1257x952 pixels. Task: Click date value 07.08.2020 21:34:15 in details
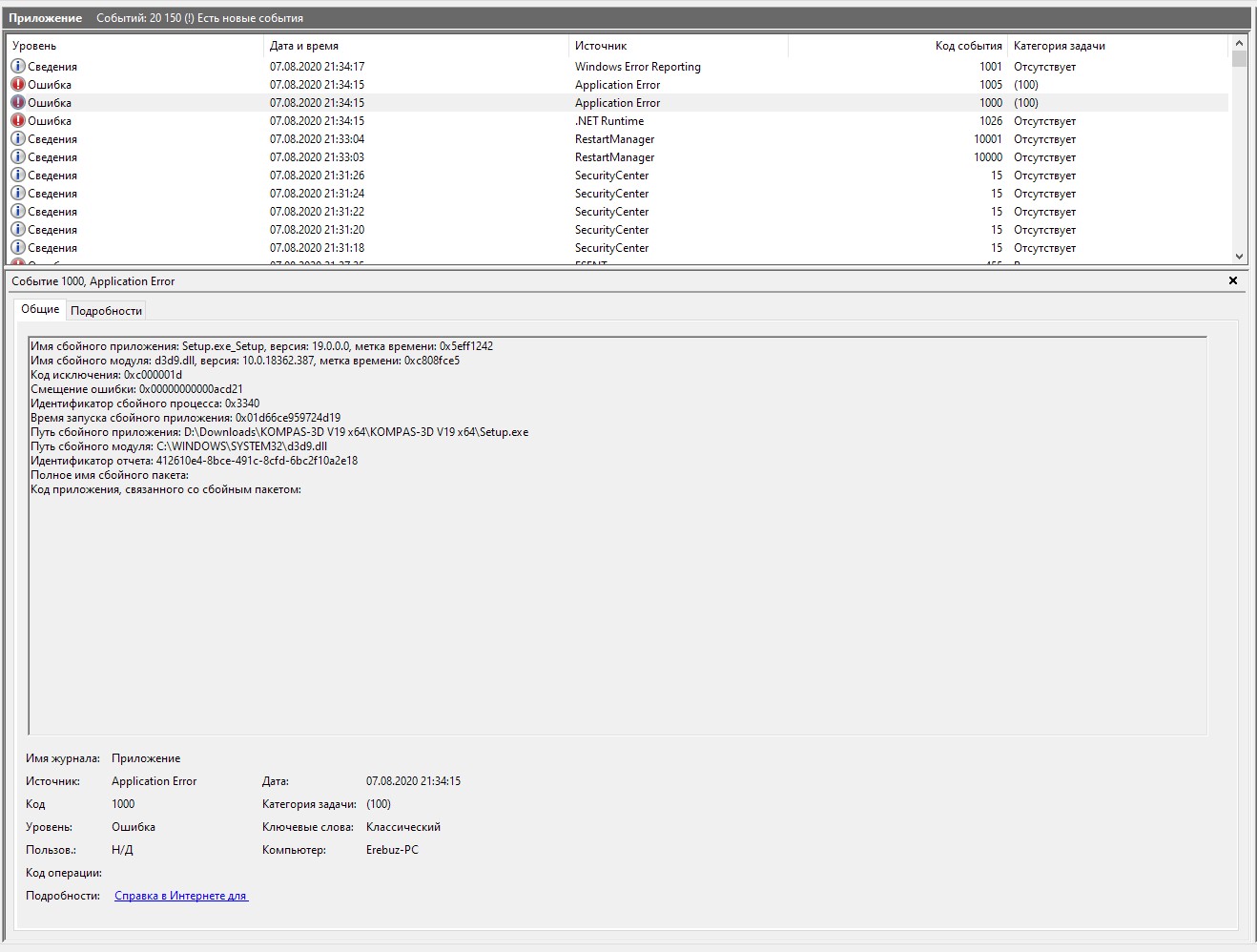pos(413,781)
